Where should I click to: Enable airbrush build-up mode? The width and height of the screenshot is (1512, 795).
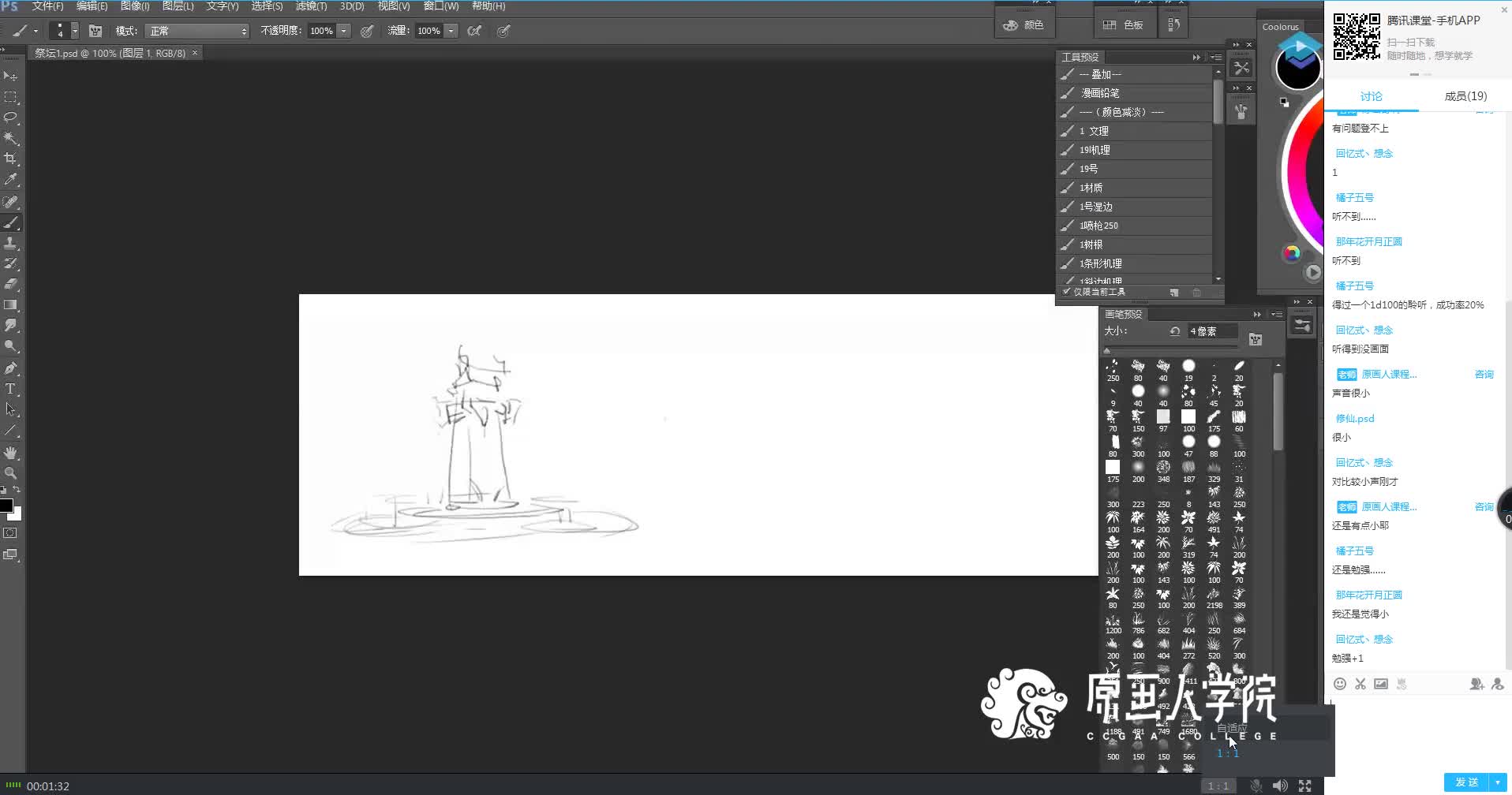(474, 31)
